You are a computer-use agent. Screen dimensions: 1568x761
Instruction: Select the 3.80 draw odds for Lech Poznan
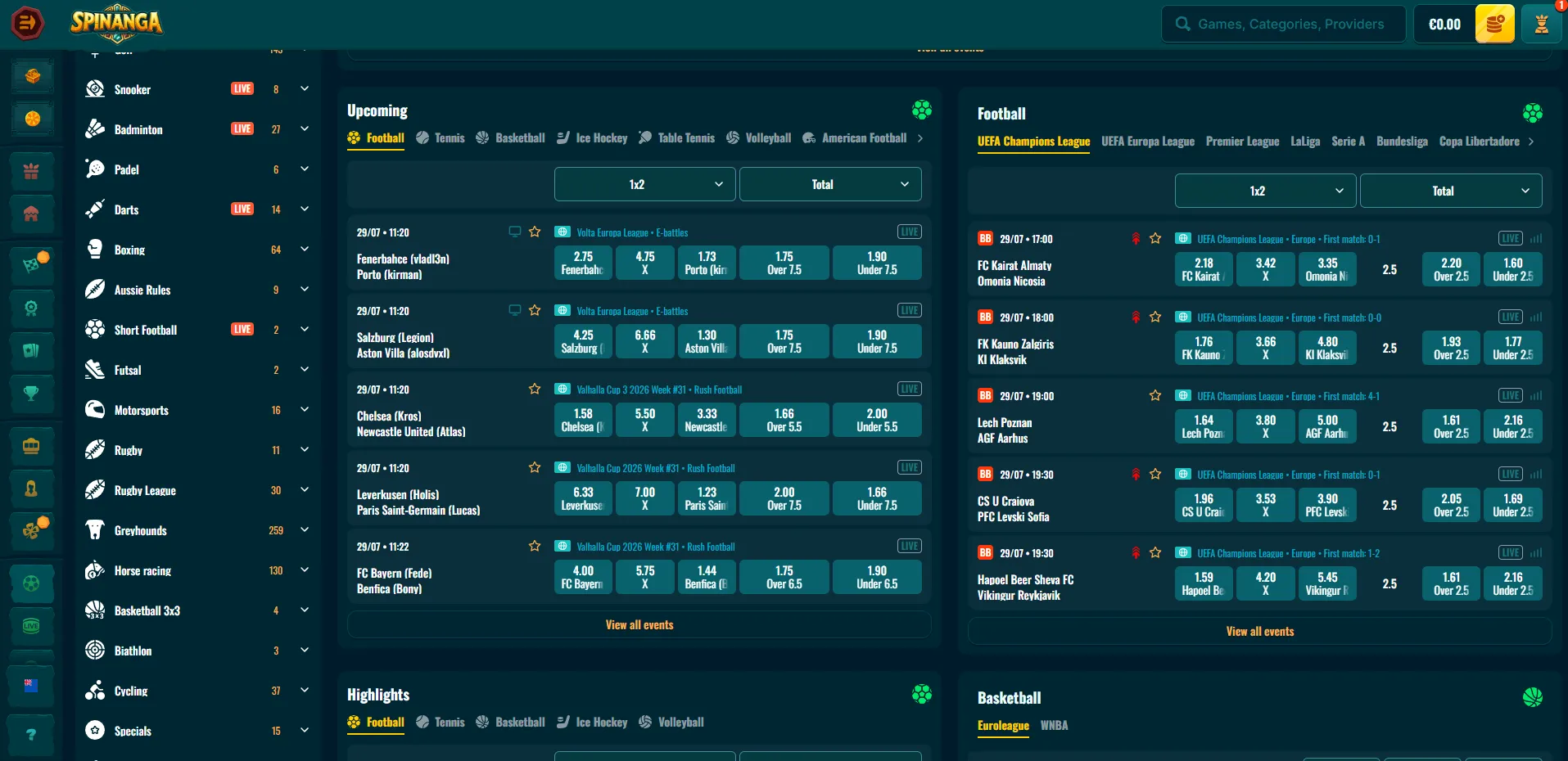click(x=1266, y=426)
